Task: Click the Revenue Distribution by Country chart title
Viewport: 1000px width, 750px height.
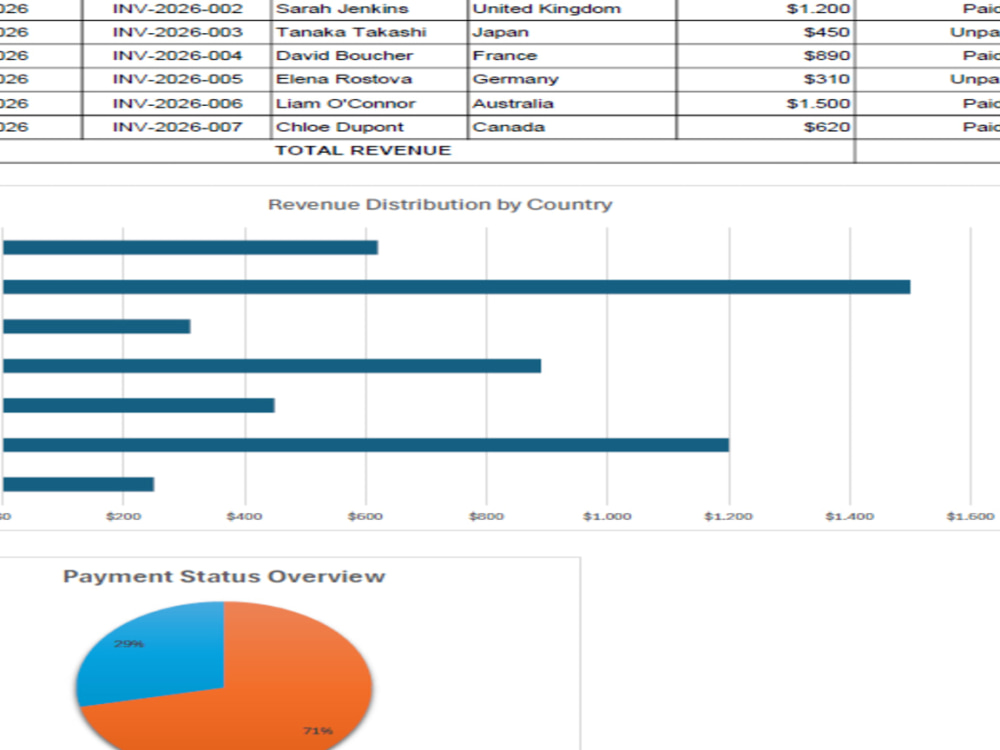Action: tap(440, 205)
